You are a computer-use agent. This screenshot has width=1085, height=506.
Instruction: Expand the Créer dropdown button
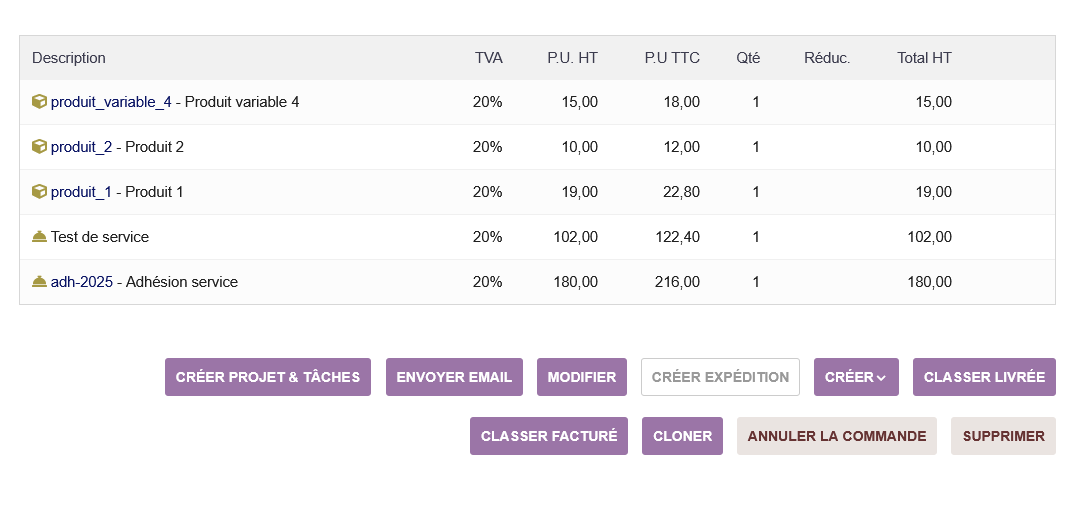[856, 377]
